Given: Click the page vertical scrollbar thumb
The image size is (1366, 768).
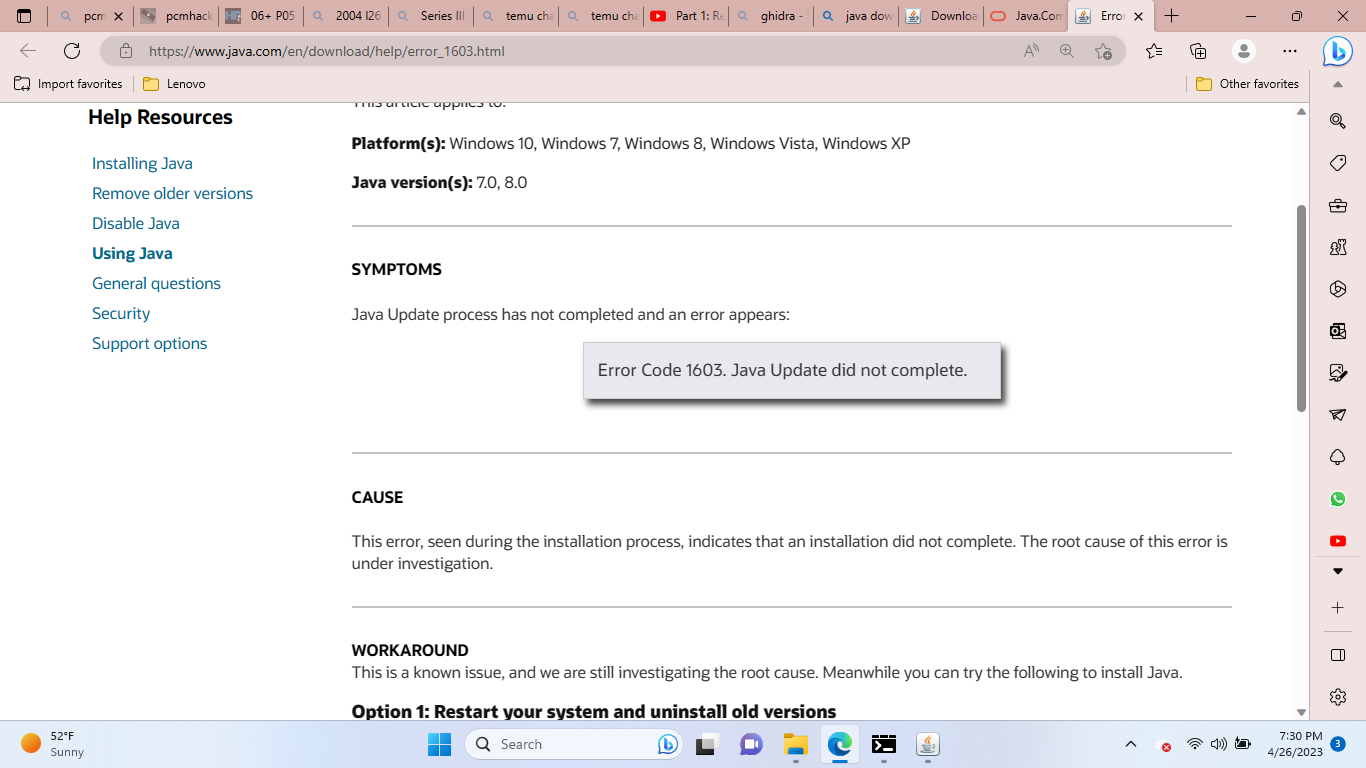Looking at the screenshot, I should (1301, 308).
